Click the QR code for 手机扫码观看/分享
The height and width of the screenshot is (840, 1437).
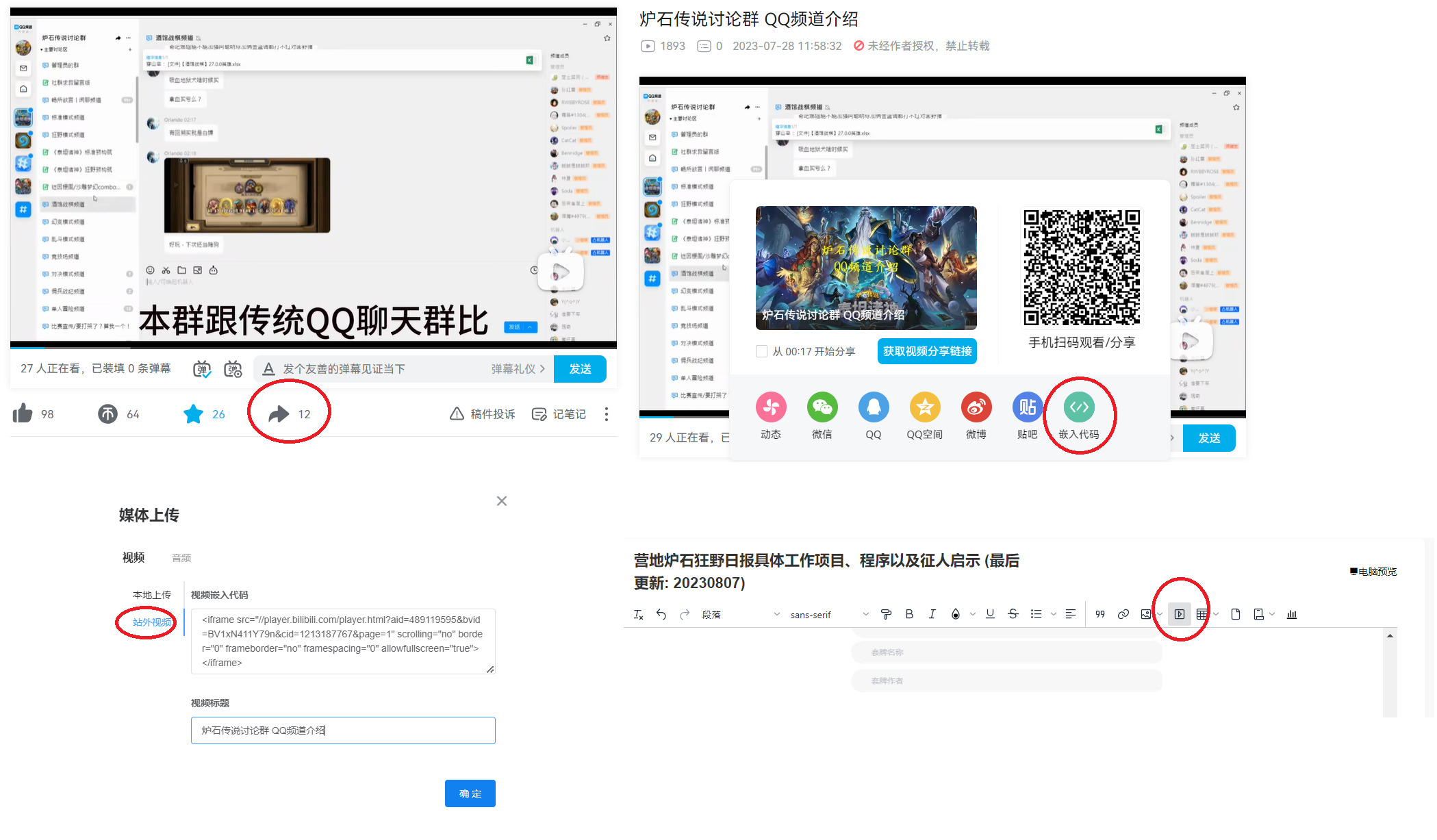[1082, 268]
